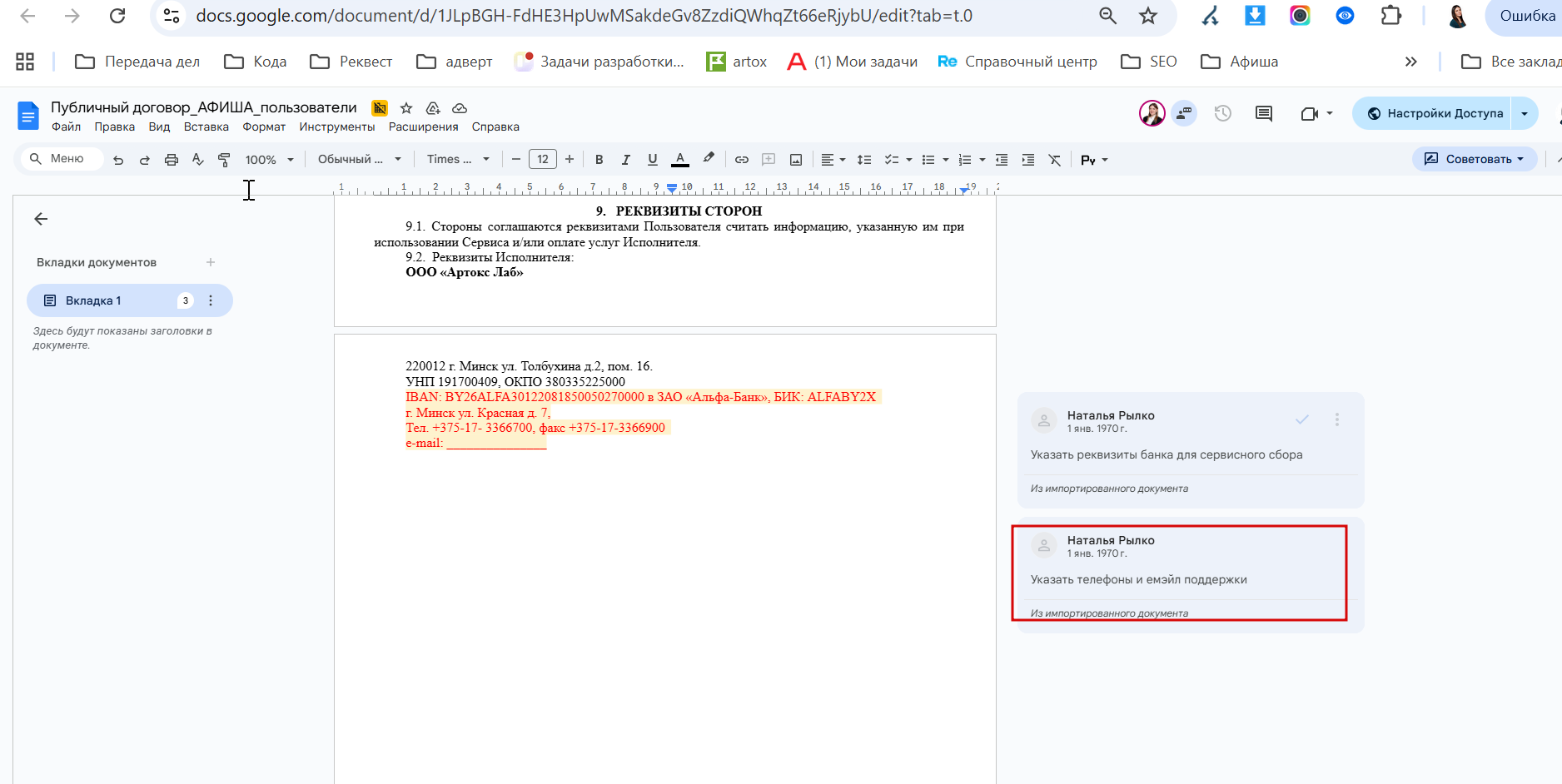This screenshot has height=784, width=1562.
Task: Increase the paragraph indent
Action: click(1028, 160)
